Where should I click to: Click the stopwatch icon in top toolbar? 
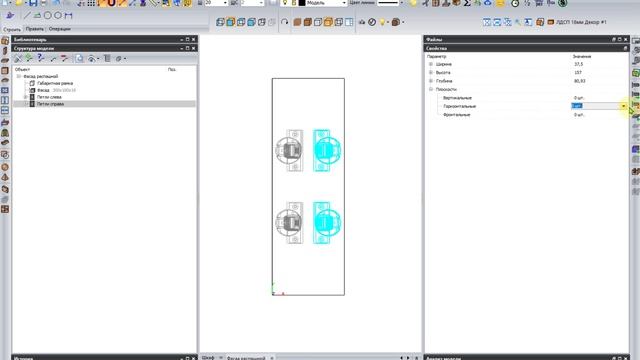coord(515,3)
